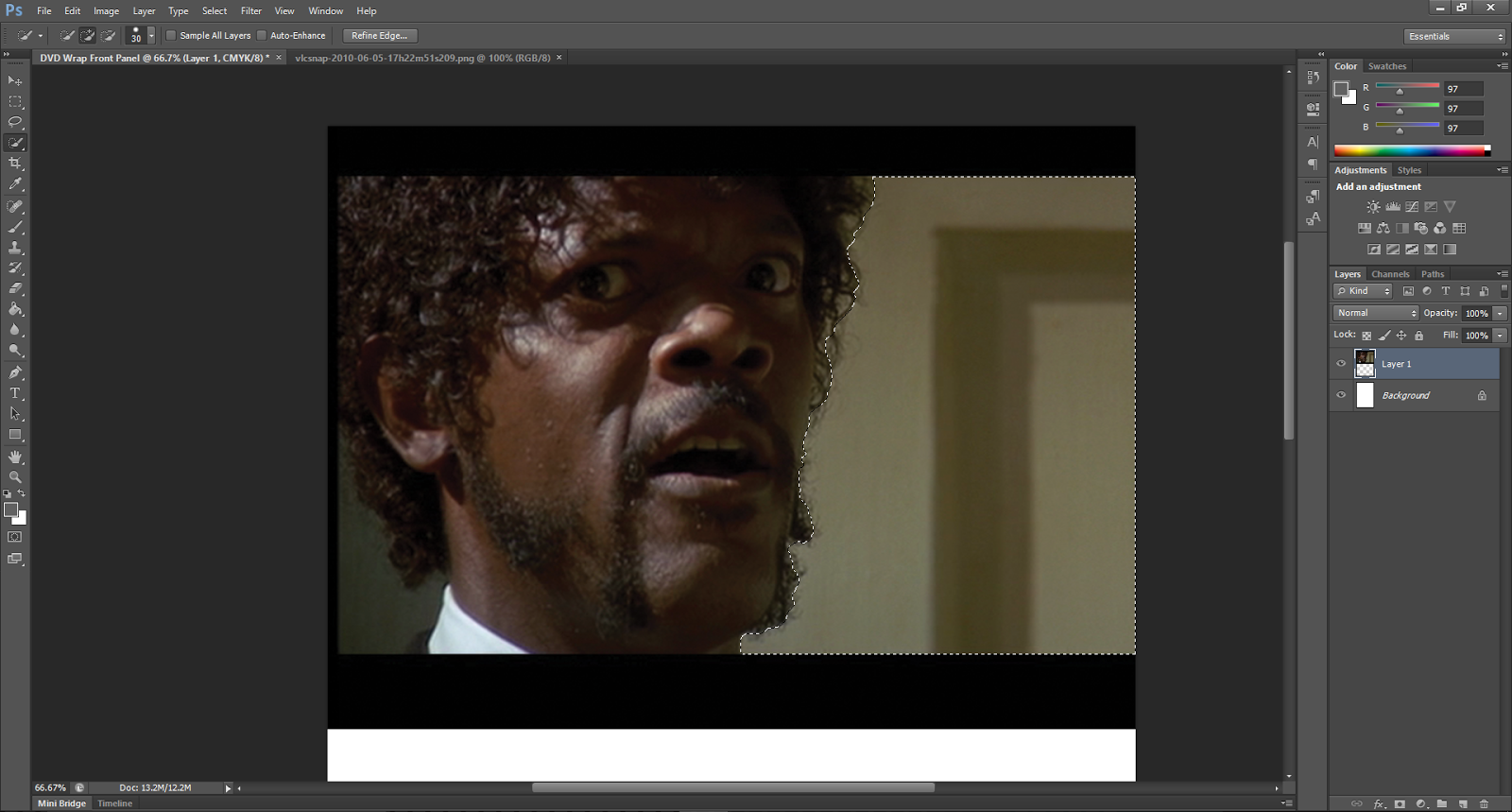Select the History Brush tool

point(15,268)
